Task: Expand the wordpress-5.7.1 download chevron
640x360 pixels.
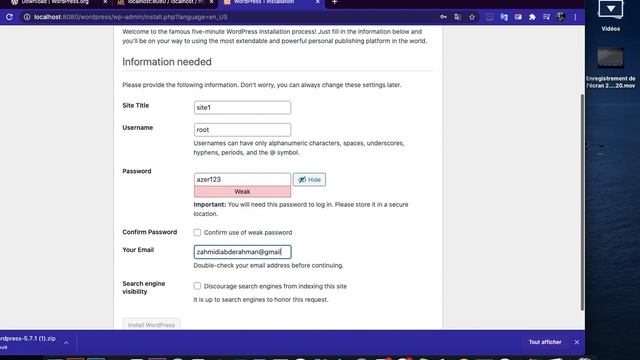Action: tap(66, 342)
